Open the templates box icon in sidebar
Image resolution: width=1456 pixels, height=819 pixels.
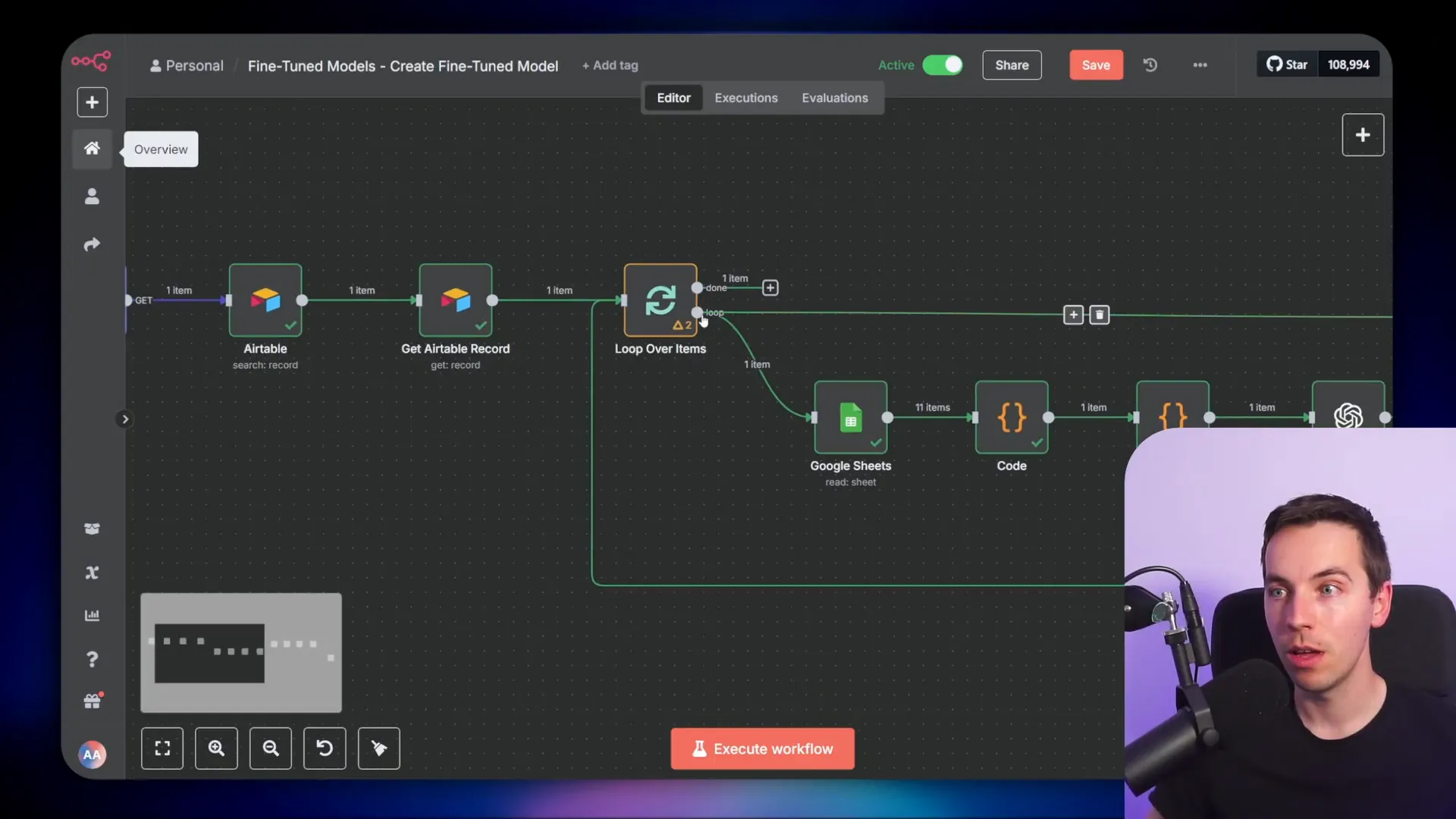coord(92,529)
